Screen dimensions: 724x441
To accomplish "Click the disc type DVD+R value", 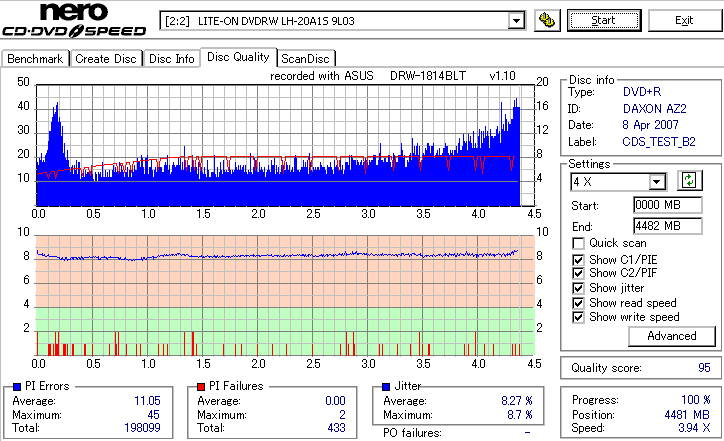I will pyautogui.click(x=642, y=91).
